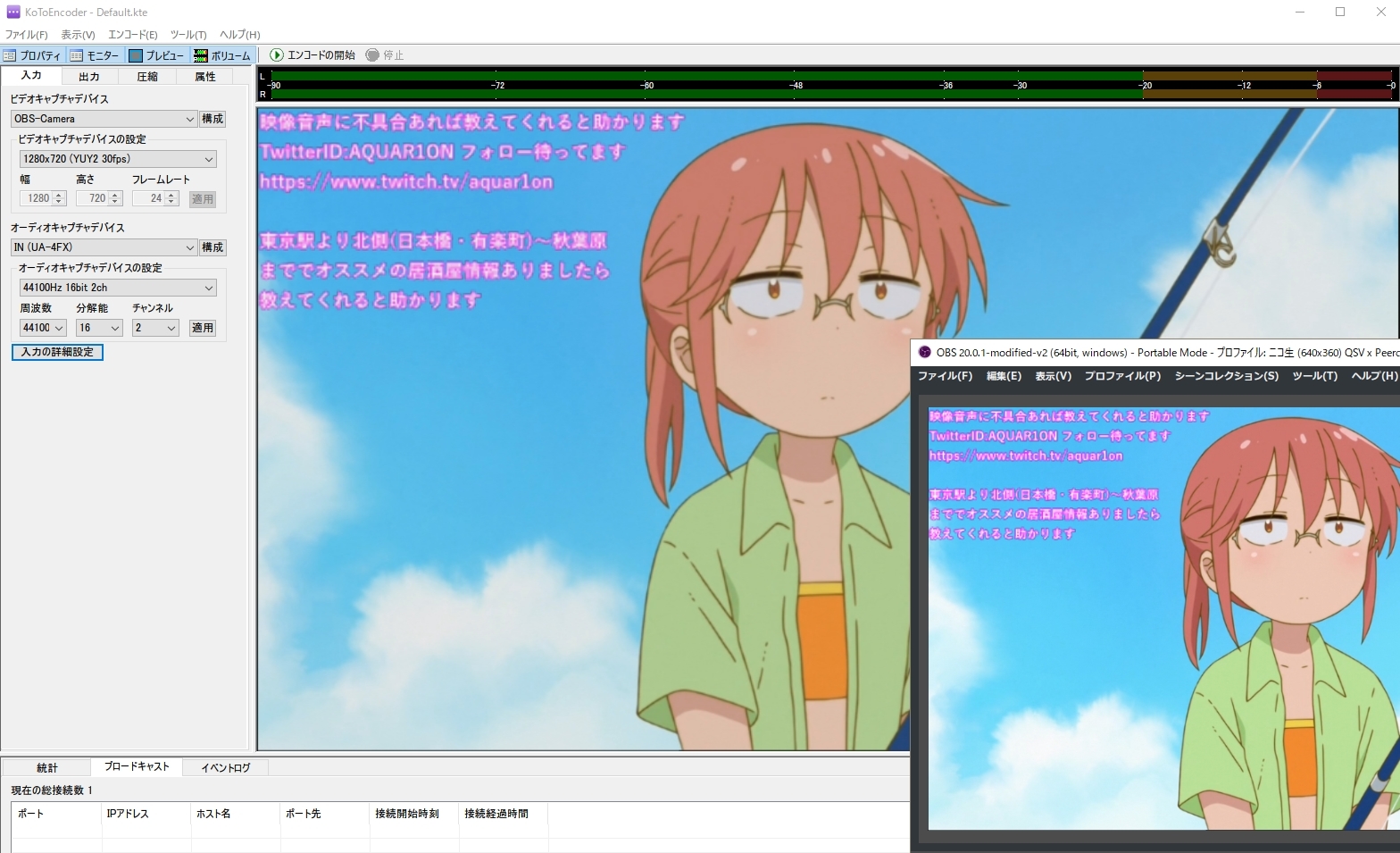
Task: Switch to the ブロードキャスト tab
Action: 137,766
